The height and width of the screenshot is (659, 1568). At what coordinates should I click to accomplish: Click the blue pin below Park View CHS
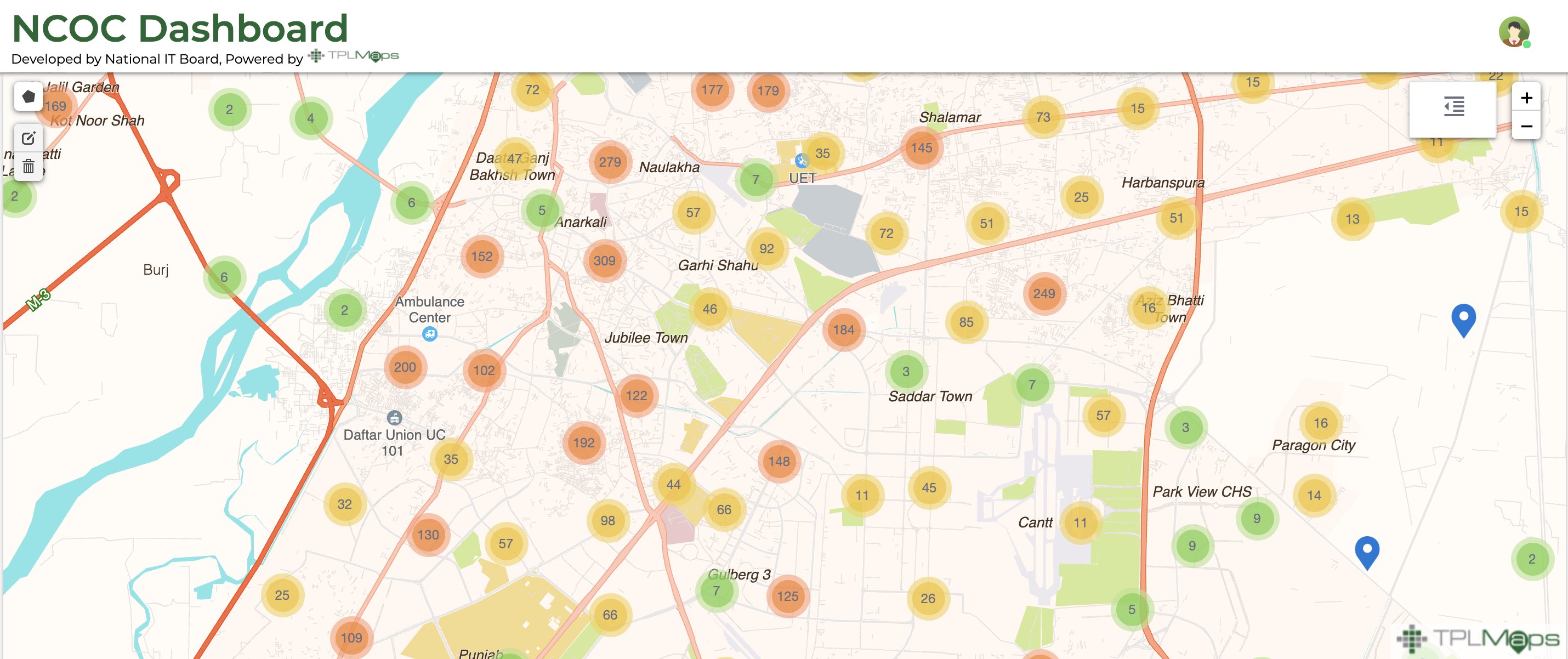point(1367,553)
